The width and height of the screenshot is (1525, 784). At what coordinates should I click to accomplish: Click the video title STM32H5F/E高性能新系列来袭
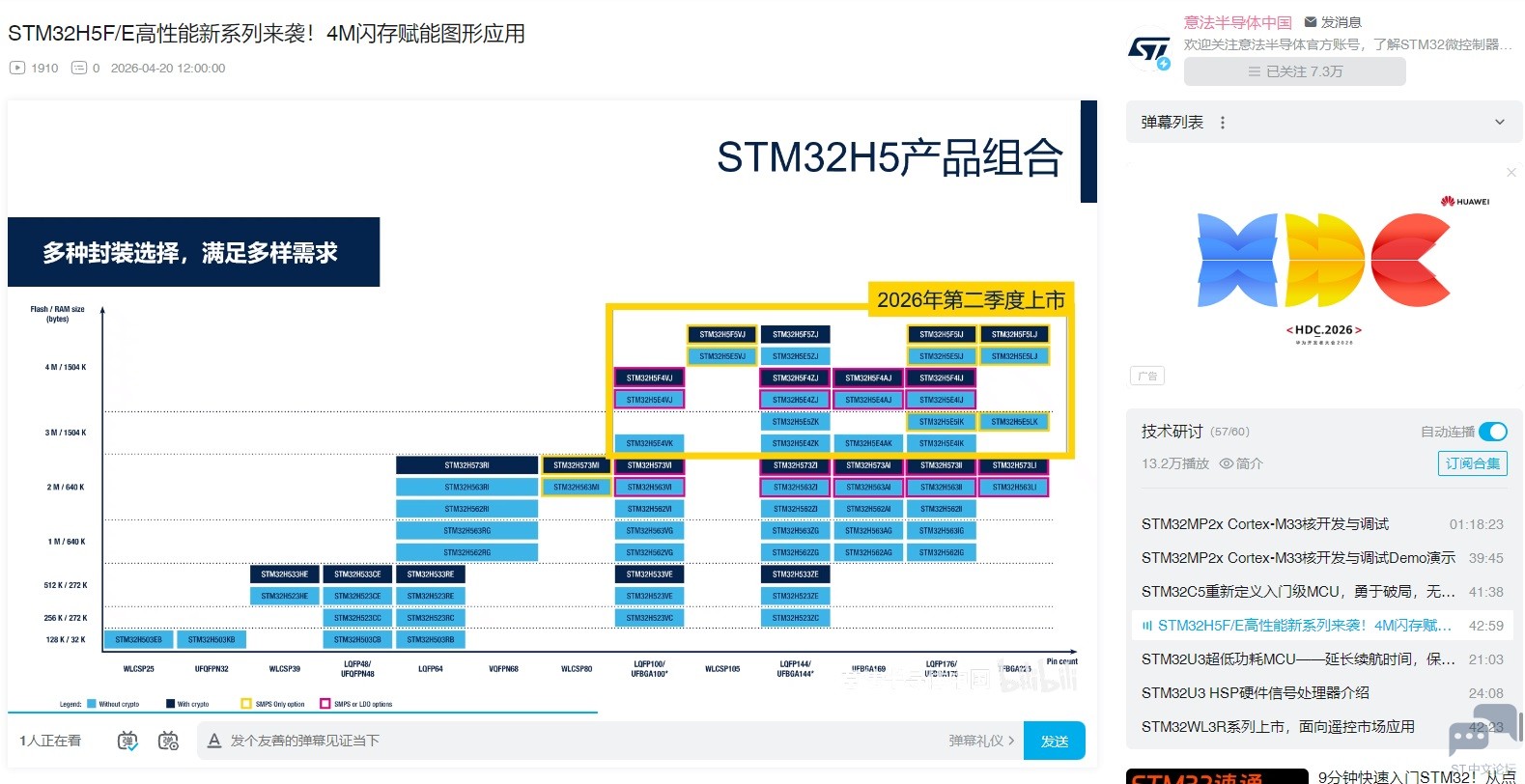pyautogui.click(x=267, y=34)
